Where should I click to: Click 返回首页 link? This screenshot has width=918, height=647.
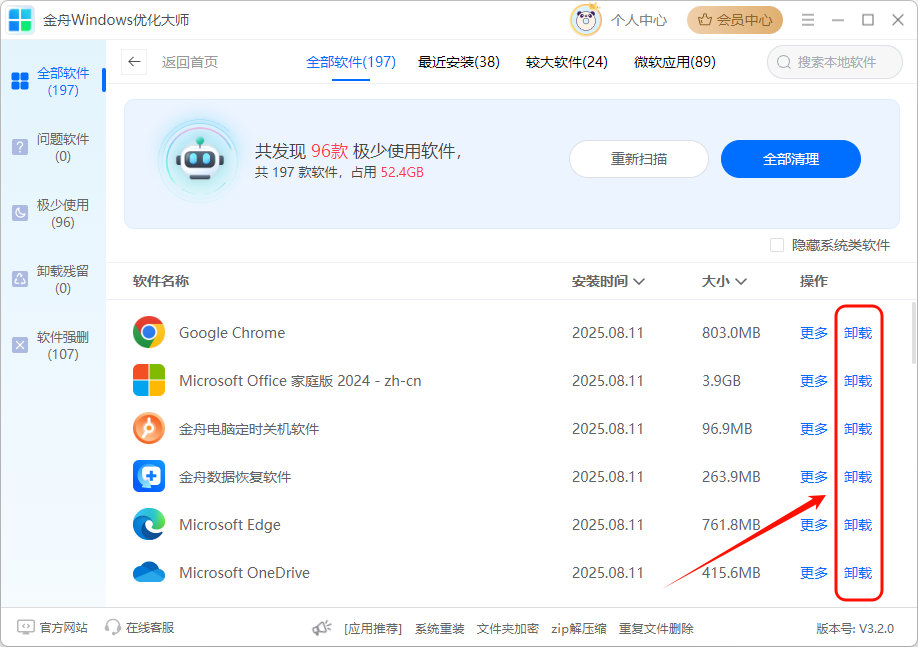[x=190, y=62]
